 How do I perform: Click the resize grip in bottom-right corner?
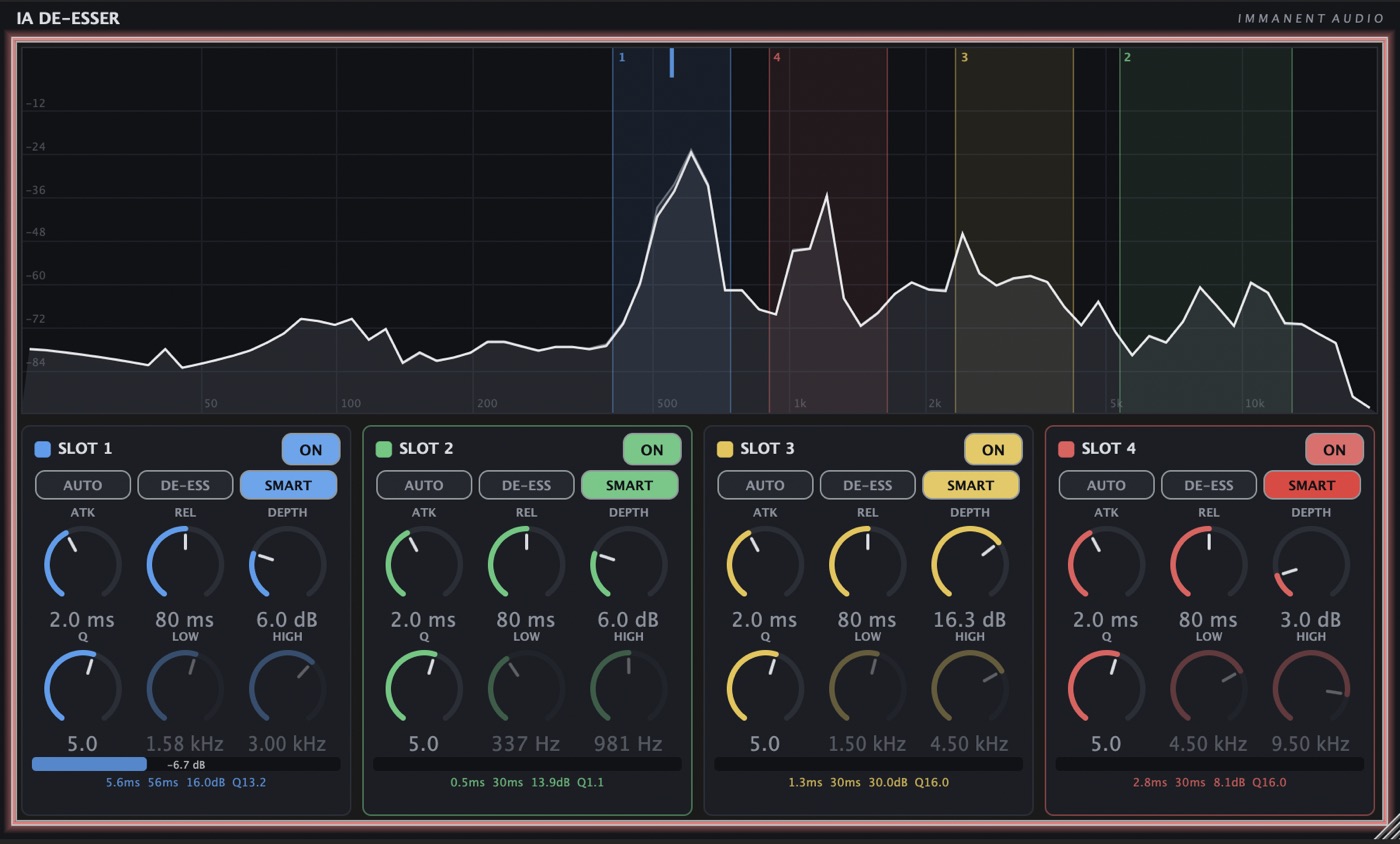point(1386,828)
